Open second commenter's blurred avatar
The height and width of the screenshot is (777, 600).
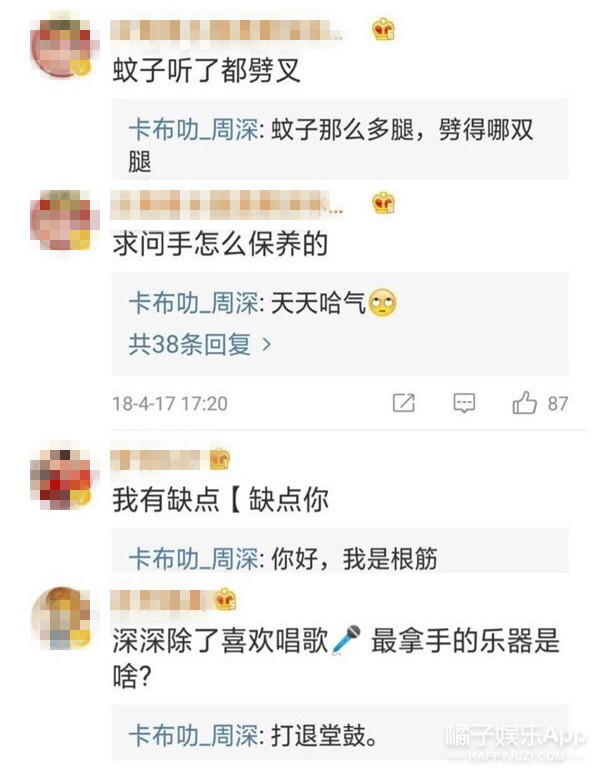pyautogui.click(x=63, y=221)
